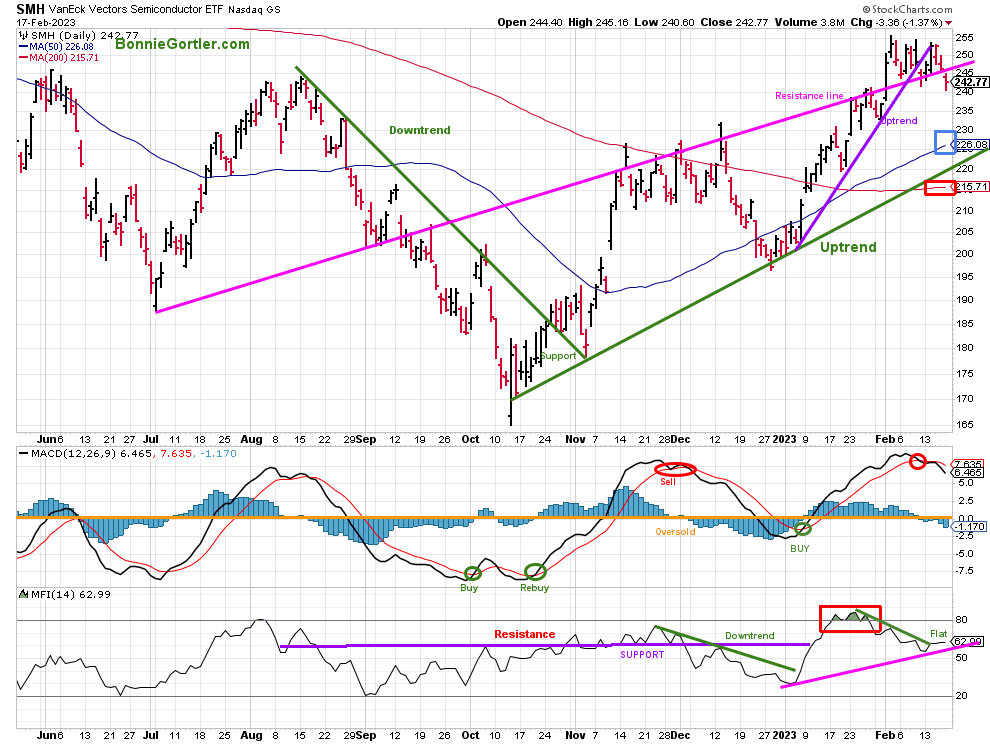This screenshot has height=744, width=990.
Task: Click the green BUY annotation near January
Action: point(799,549)
